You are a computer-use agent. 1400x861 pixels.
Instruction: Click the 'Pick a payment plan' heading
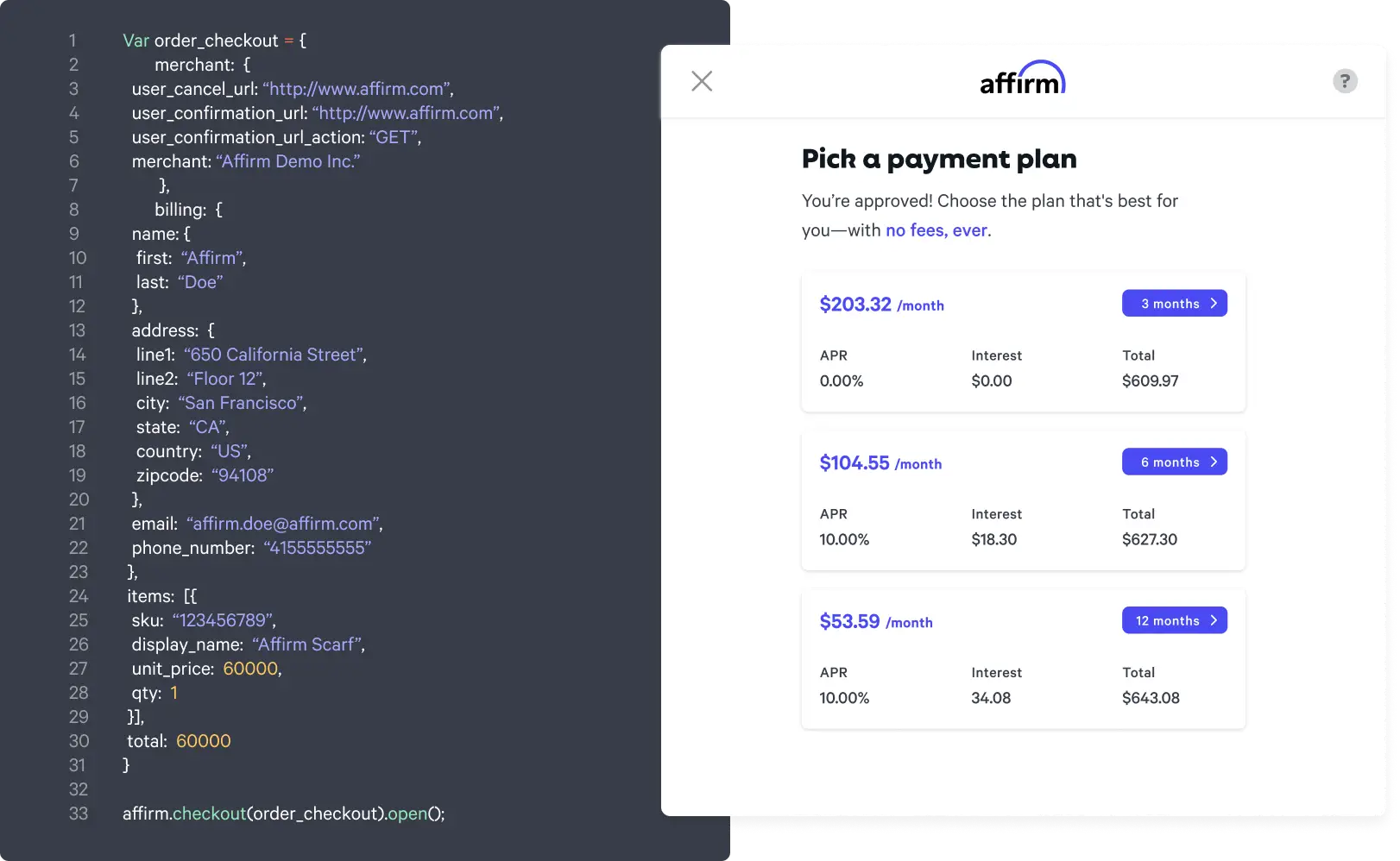click(x=939, y=160)
